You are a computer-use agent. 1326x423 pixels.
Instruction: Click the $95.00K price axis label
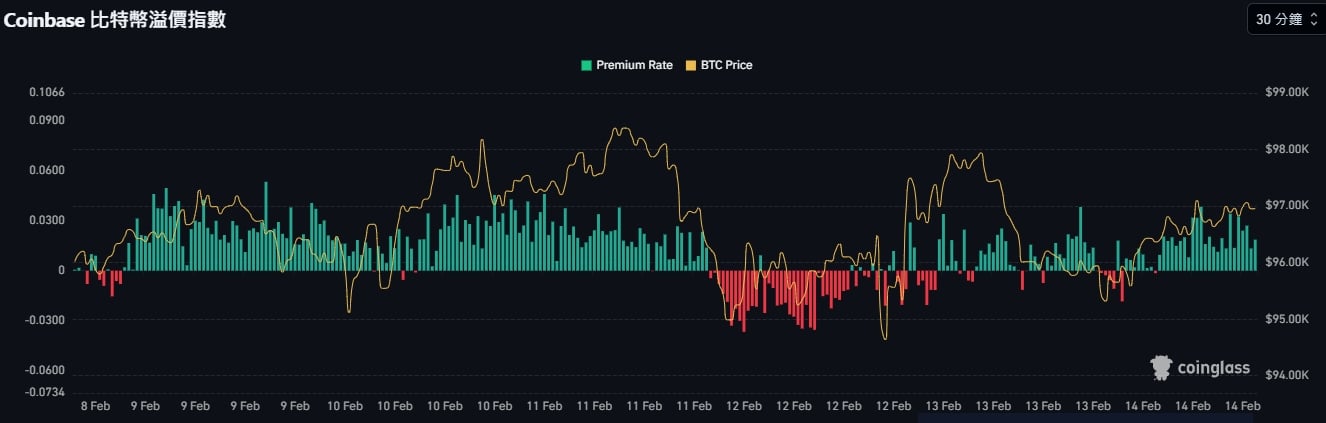coord(1286,320)
